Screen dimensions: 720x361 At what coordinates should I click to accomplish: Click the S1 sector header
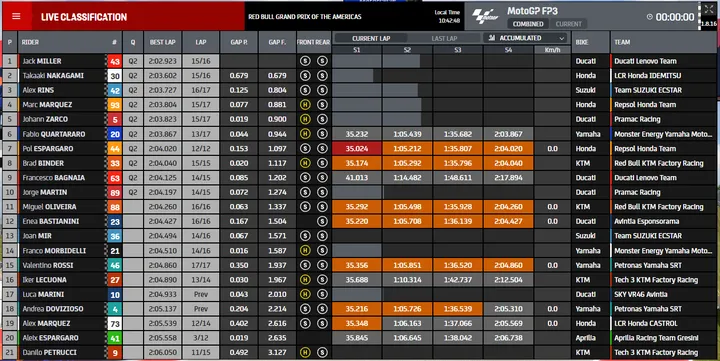coord(357,50)
